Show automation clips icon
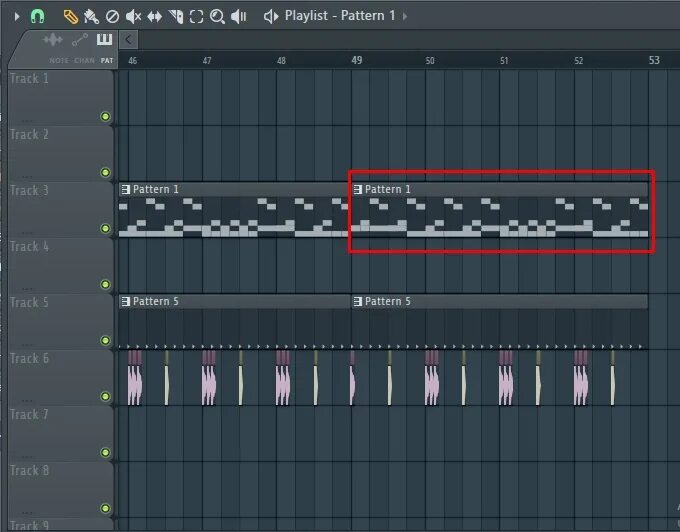 (80, 40)
